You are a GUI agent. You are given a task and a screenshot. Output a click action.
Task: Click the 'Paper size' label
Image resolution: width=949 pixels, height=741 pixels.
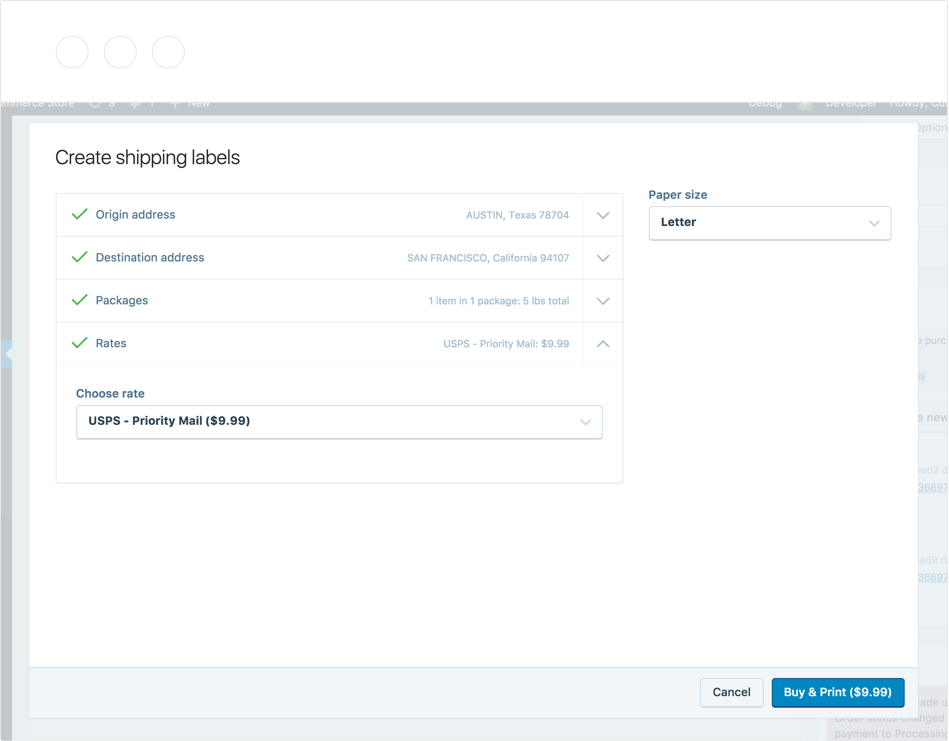[678, 195]
